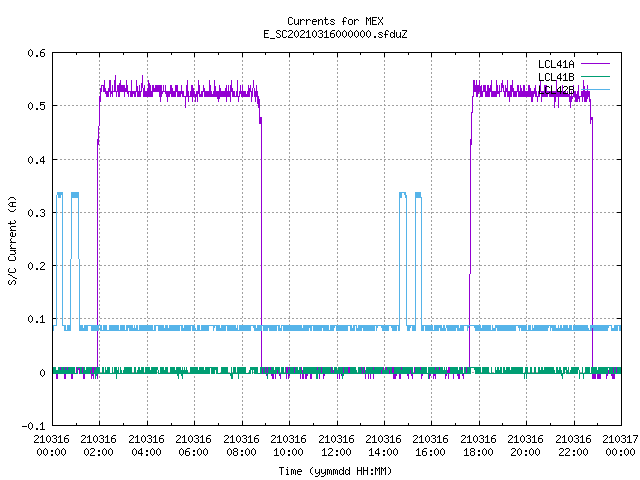The image size is (640, 480).
Task: Click the y-axis tick value 0.3
Action: 36,213
